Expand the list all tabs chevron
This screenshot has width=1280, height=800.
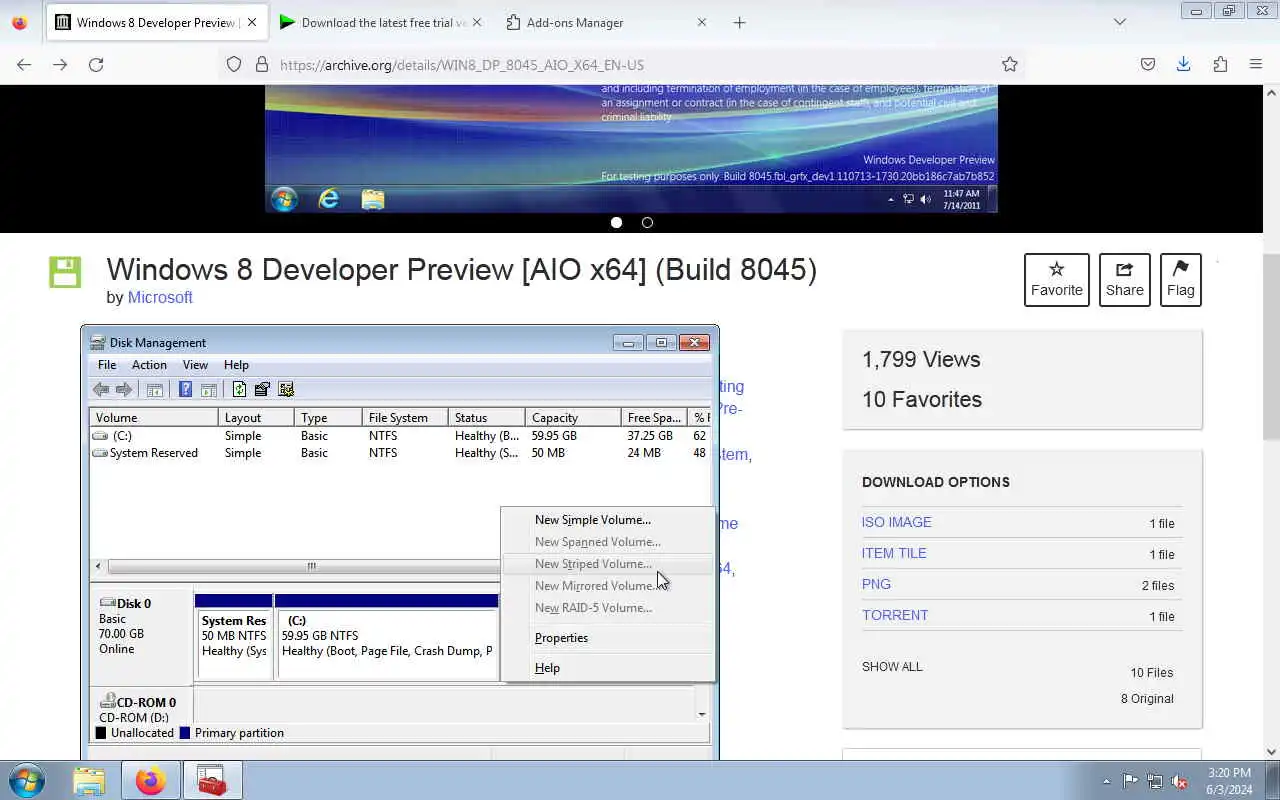(1120, 22)
